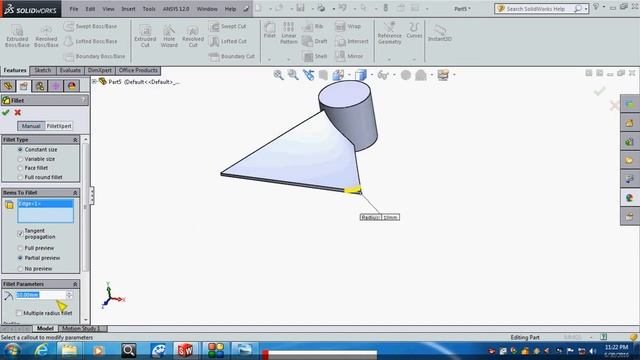
Task: Open the PropertyManager tab icon
Action: [24, 86]
